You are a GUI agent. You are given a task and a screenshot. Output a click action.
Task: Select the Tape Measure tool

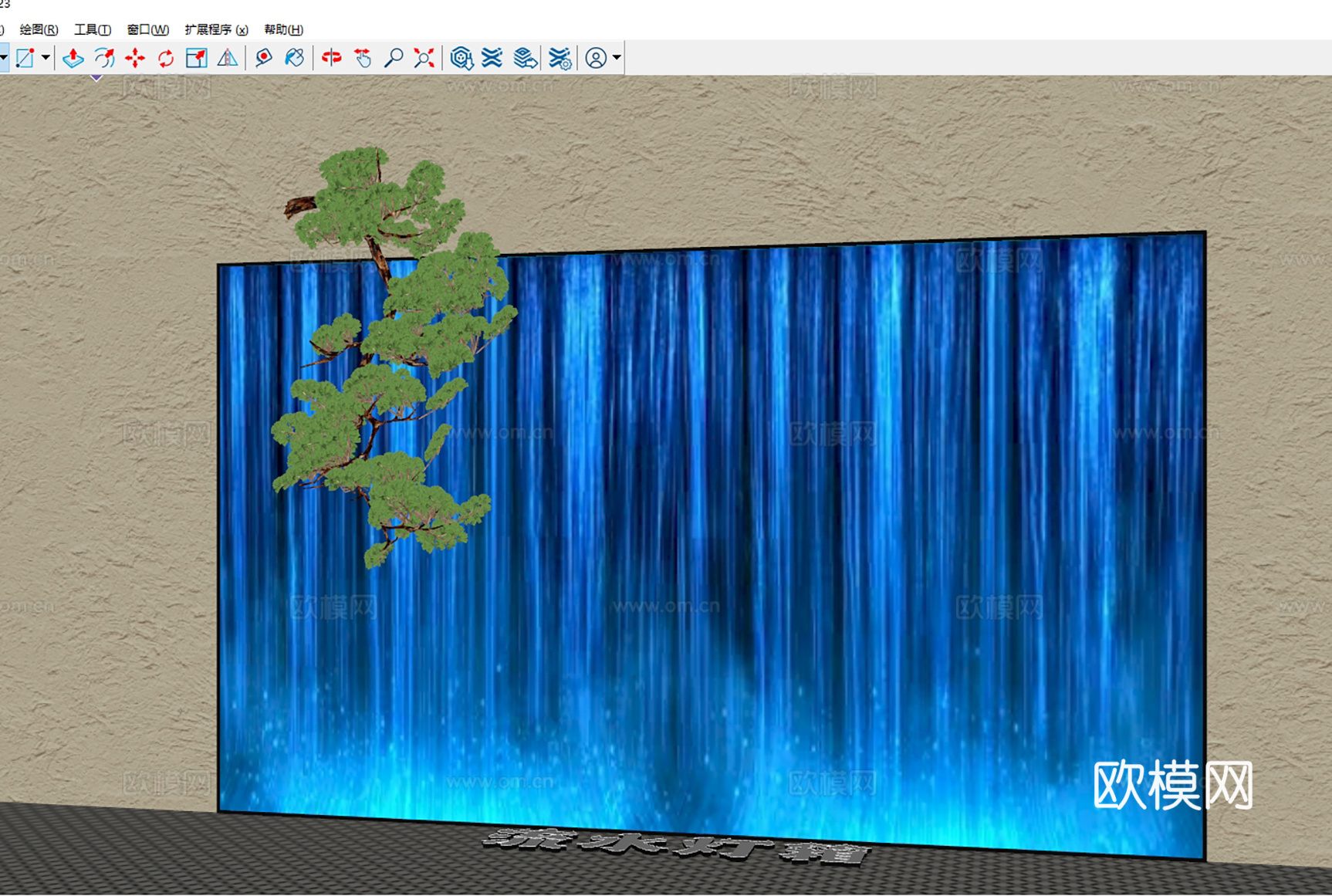click(264, 58)
